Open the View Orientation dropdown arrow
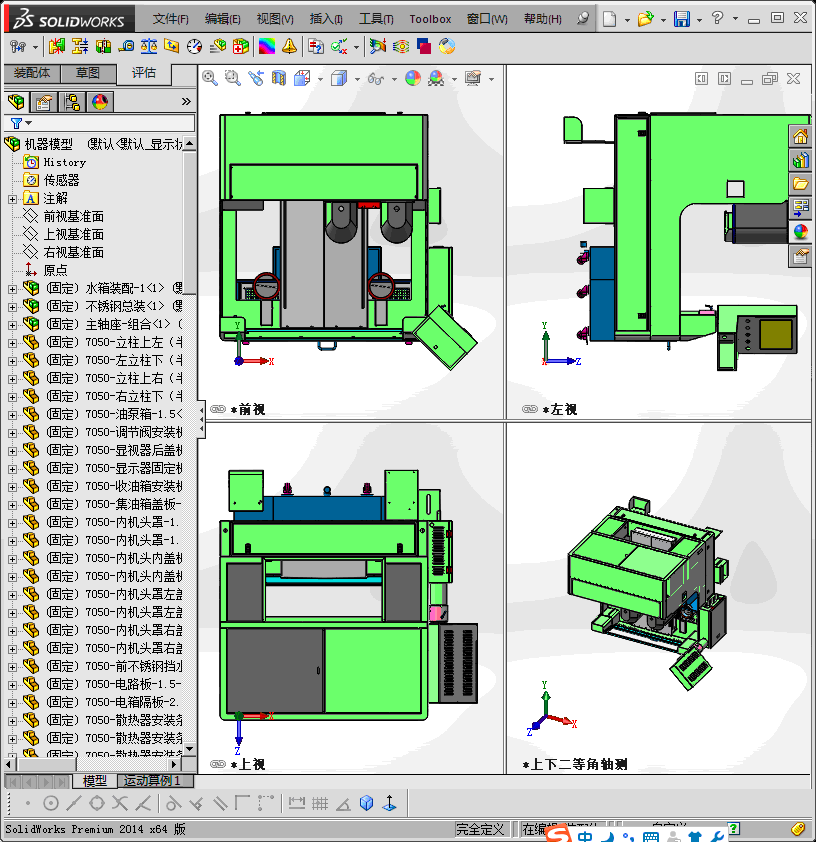The image size is (816, 842). tap(320, 79)
